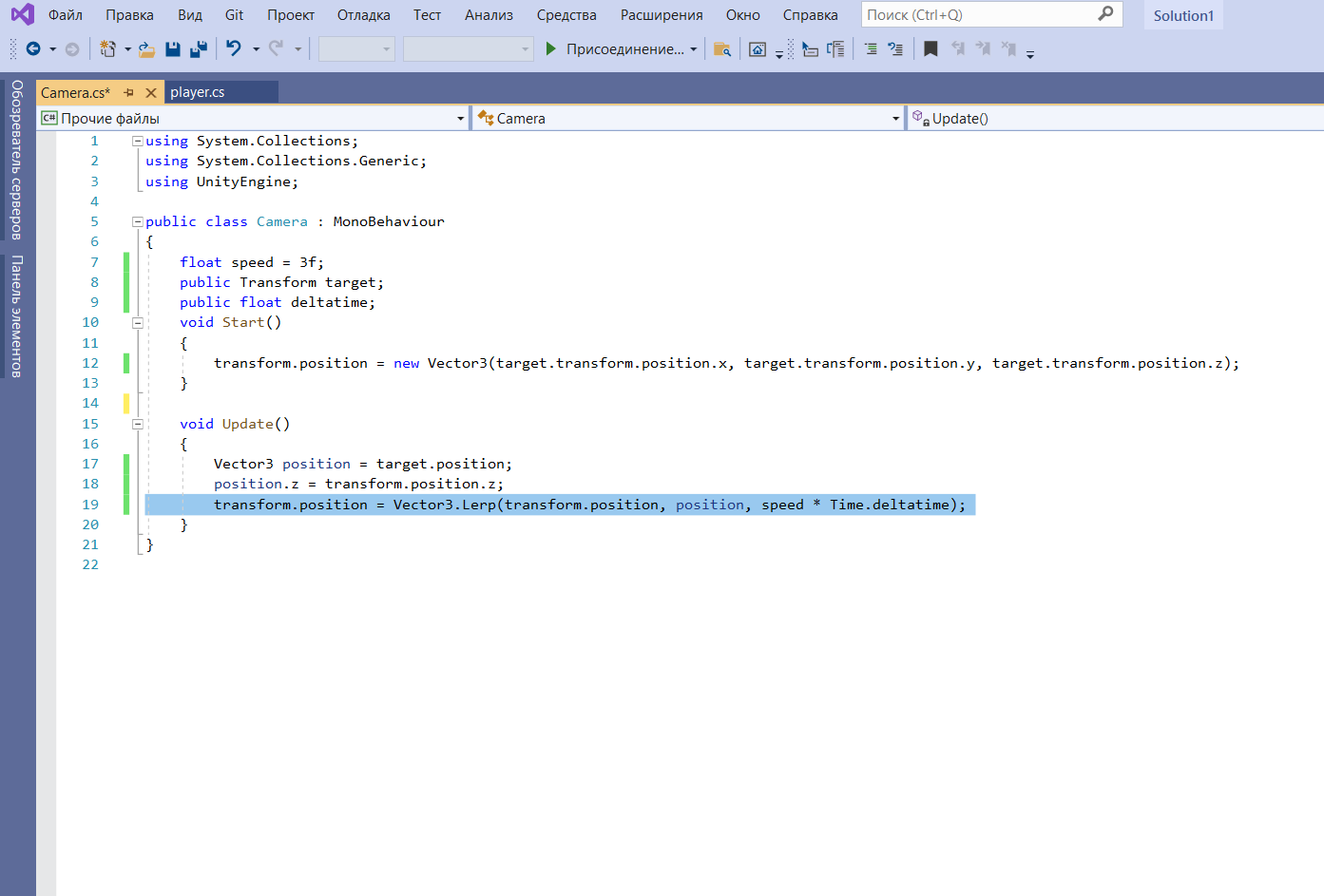This screenshot has width=1324, height=896.
Task: Open the Присоединение dropdown arrow
Action: click(x=693, y=48)
